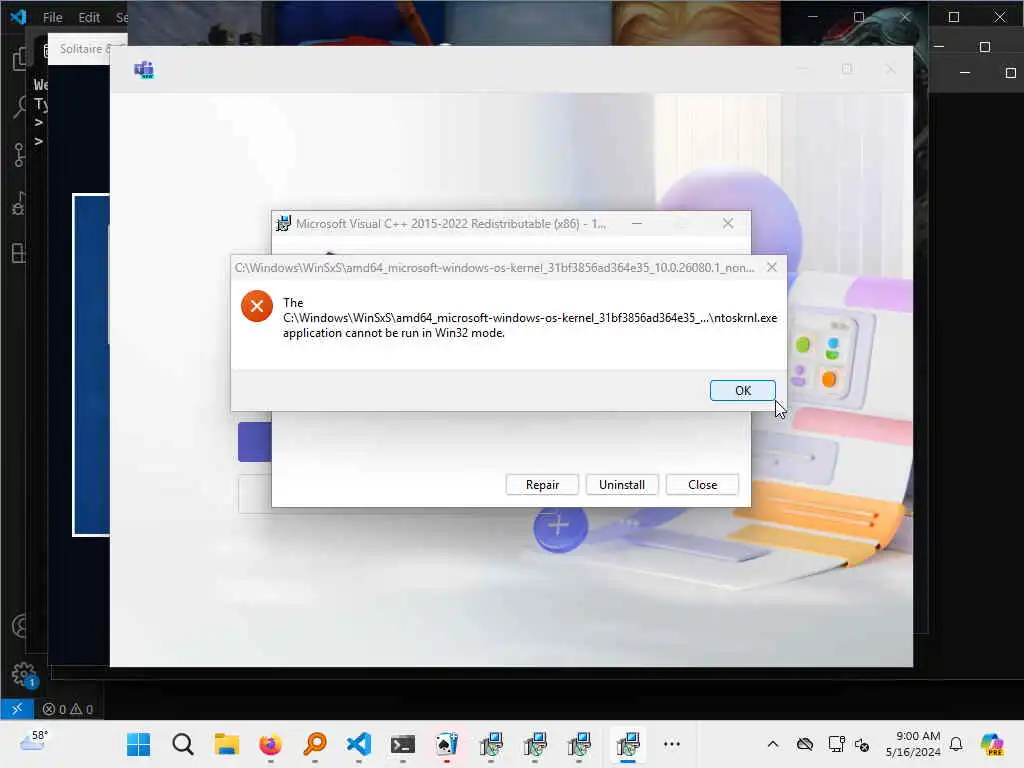
Task: Open Windows Search from the taskbar
Action: tap(183, 744)
